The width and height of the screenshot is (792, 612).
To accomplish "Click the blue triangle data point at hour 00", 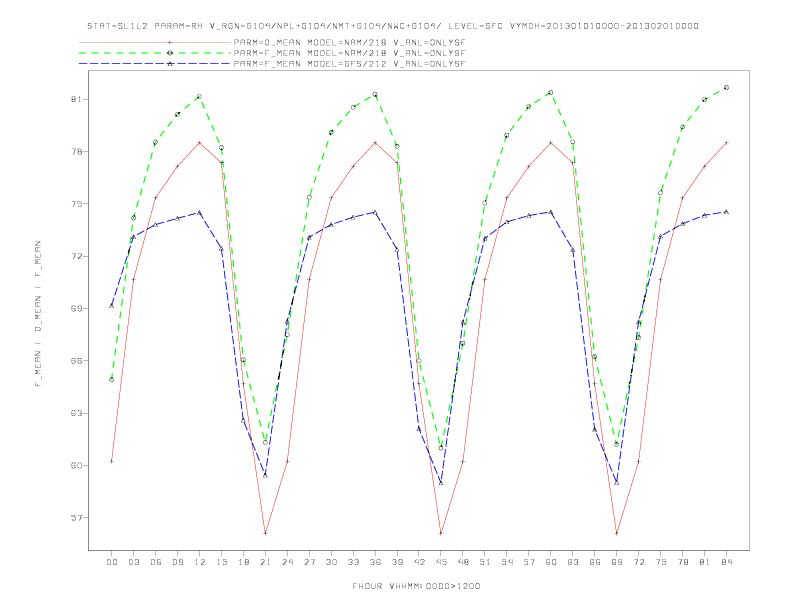I will (x=112, y=305).
